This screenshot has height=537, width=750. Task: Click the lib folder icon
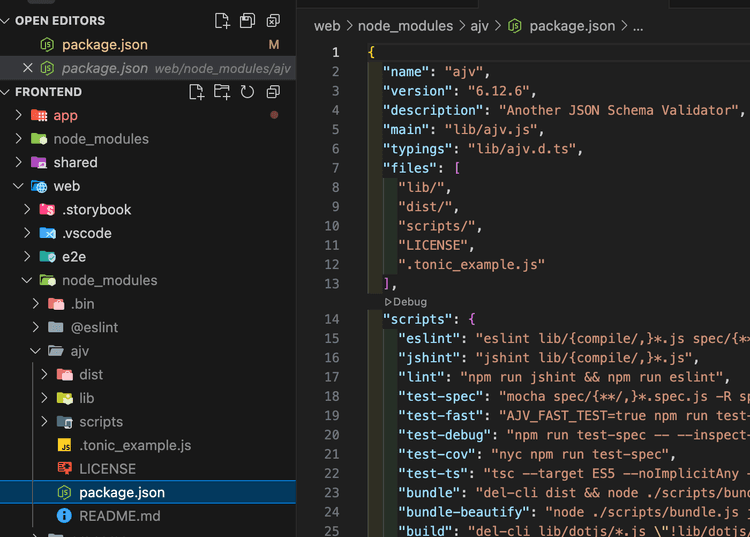[x=65, y=398]
